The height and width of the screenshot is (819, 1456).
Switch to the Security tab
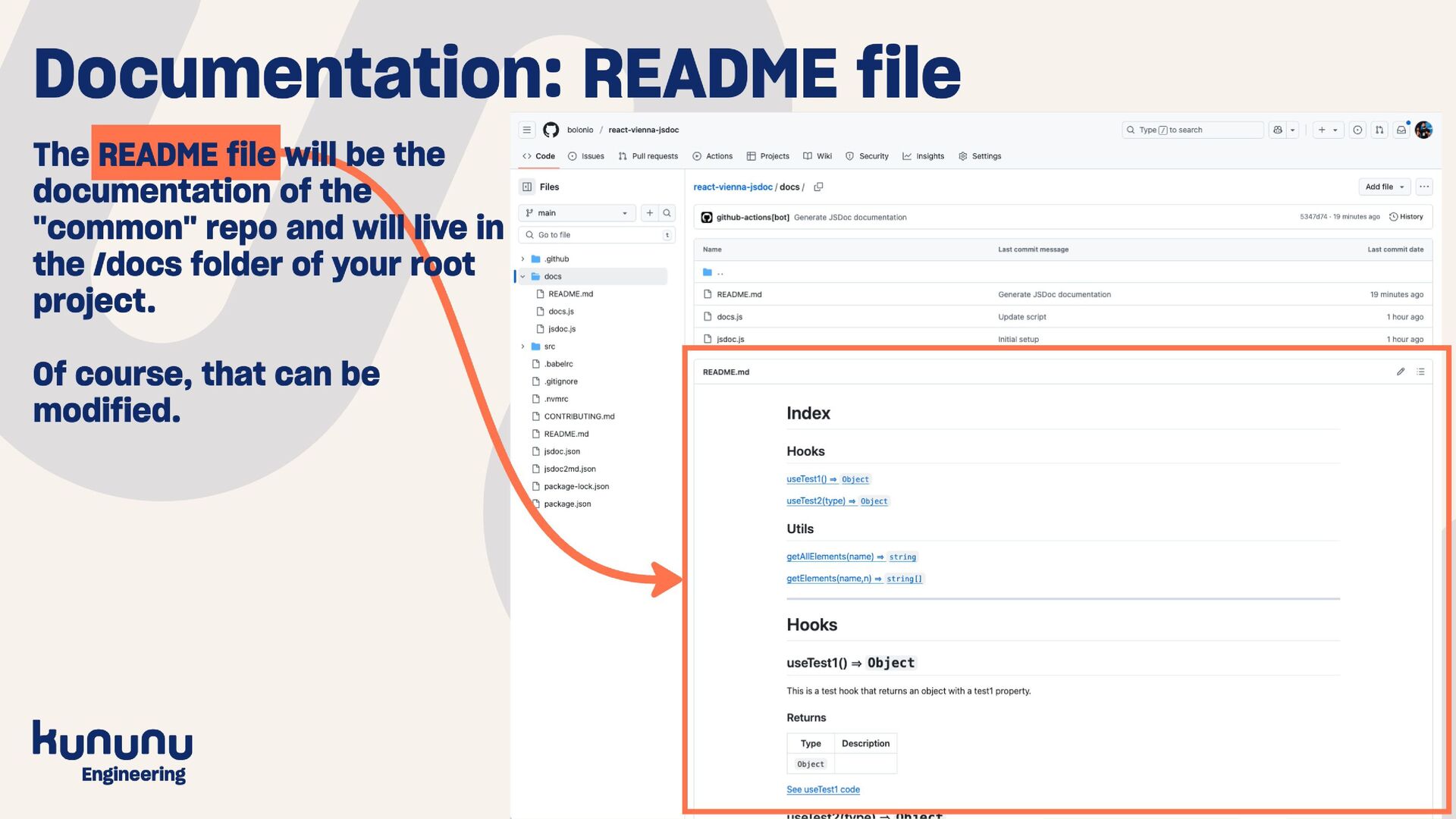tap(867, 156)
